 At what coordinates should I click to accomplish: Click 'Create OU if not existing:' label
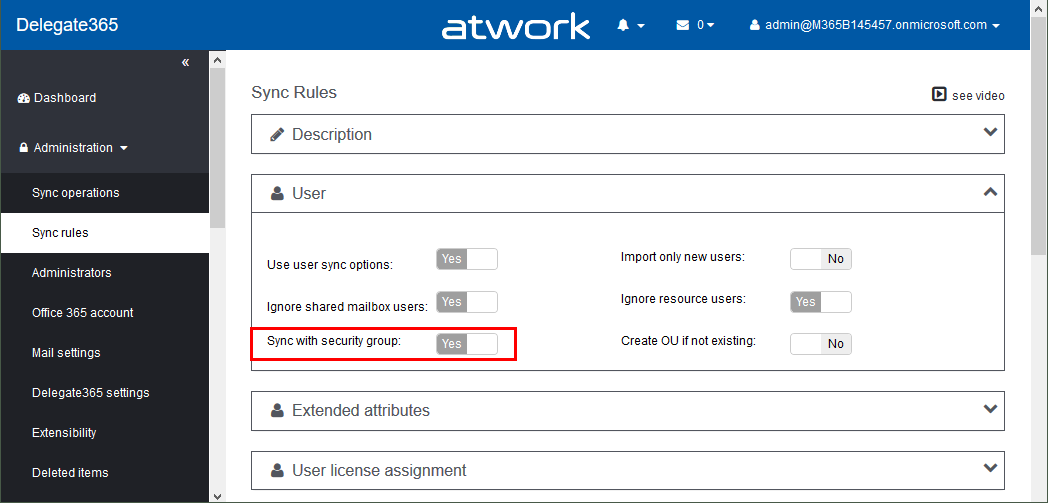tap(688, 341)
